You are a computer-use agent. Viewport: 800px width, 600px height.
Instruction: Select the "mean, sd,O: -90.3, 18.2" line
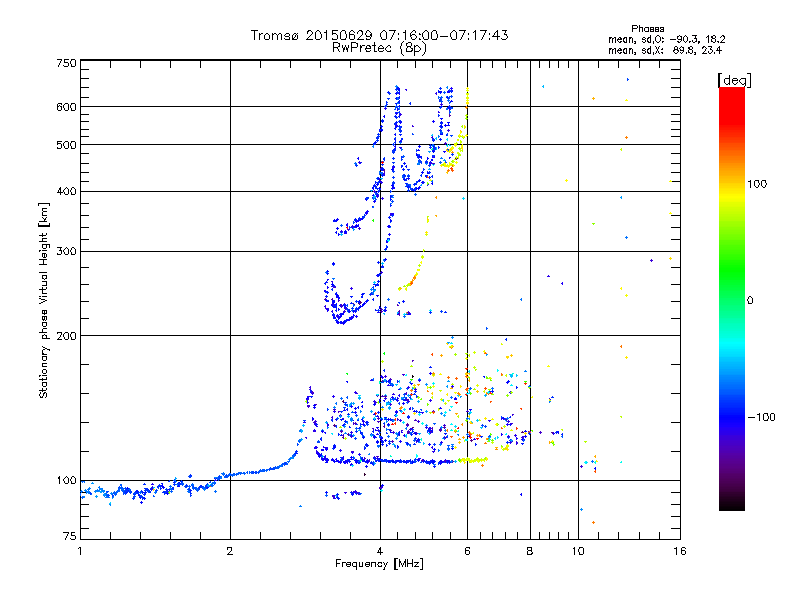click(666, 39)
